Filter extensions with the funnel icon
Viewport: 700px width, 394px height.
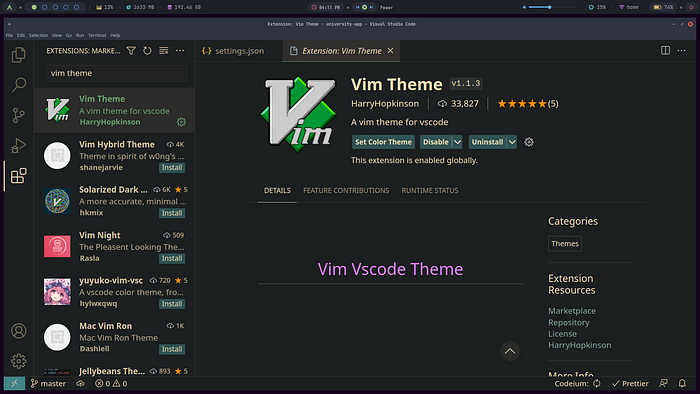click(131, 51)
